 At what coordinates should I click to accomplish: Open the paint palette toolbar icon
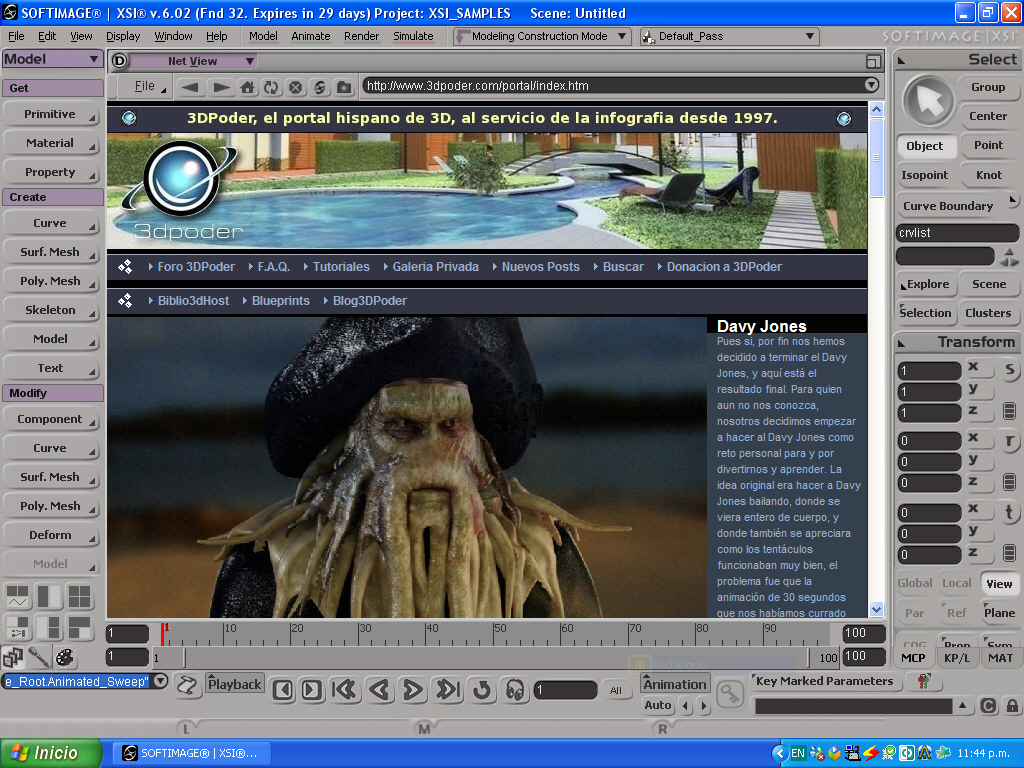pos(65,658)
